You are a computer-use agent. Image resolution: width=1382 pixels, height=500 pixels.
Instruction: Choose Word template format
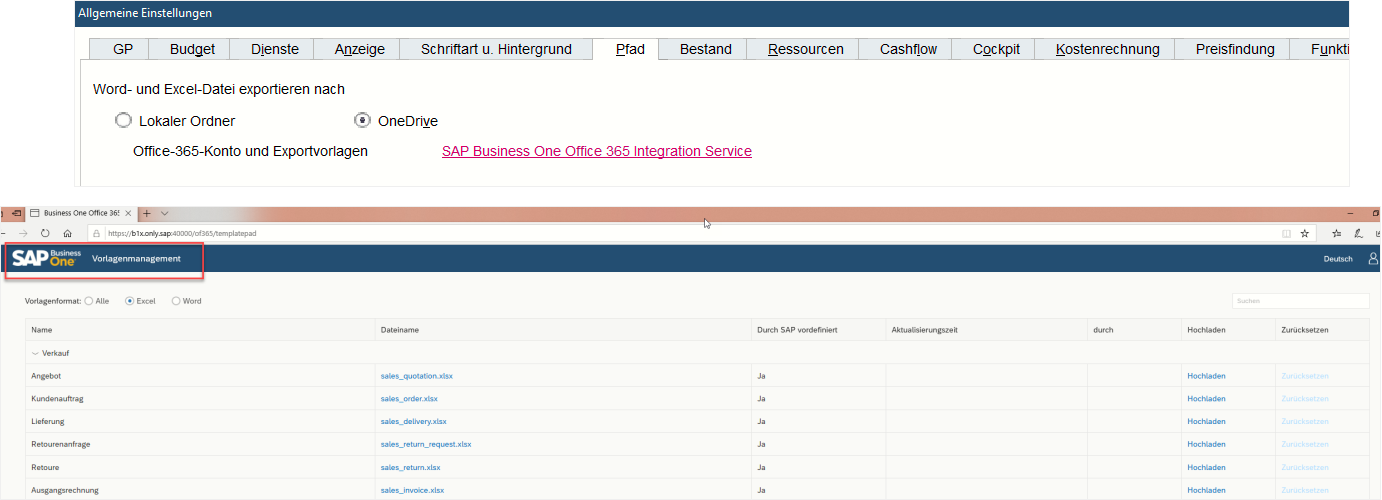click(x=177, y=300)
